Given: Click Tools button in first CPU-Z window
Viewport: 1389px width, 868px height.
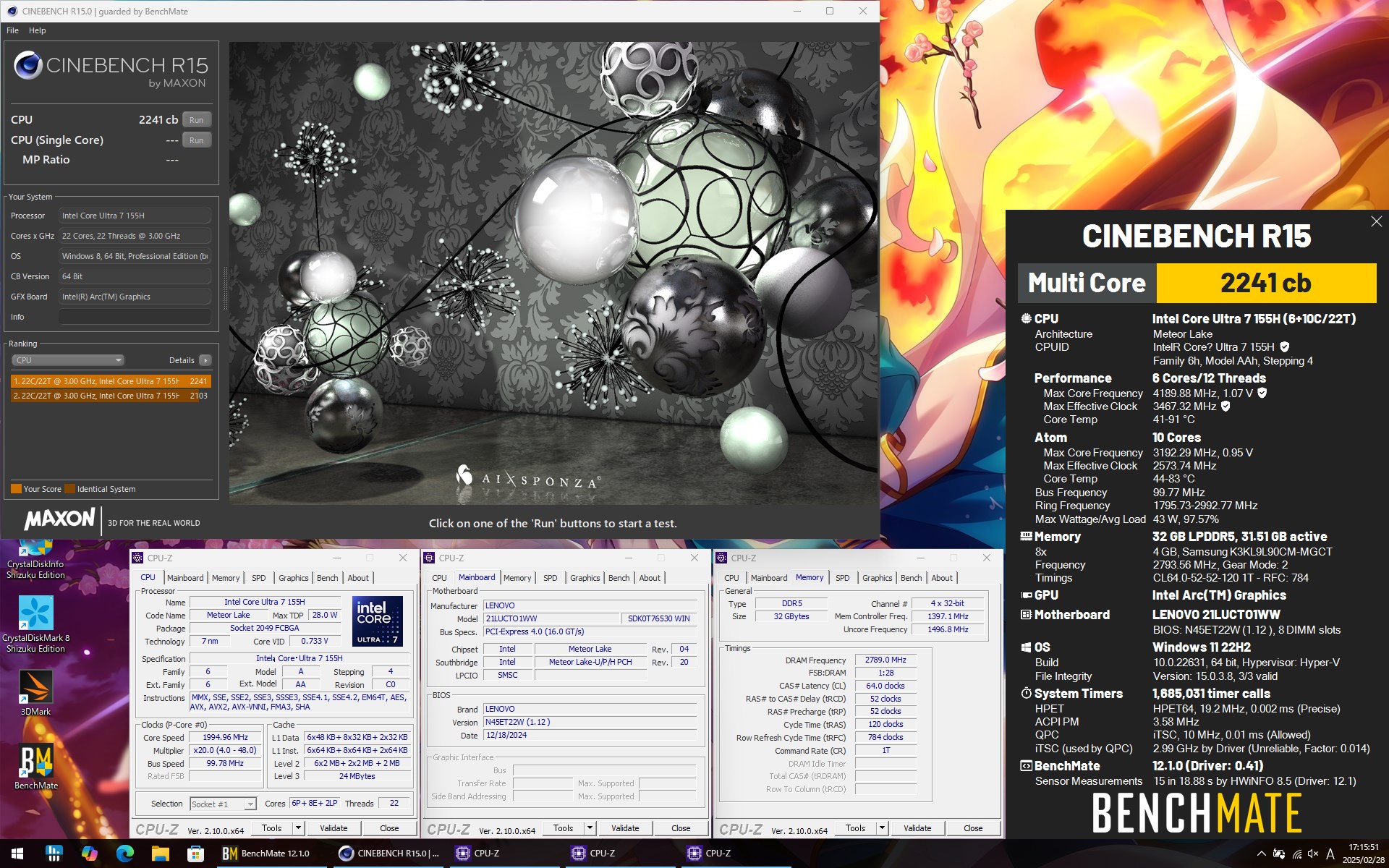Looking at the screenshot, I should point(272,828).
